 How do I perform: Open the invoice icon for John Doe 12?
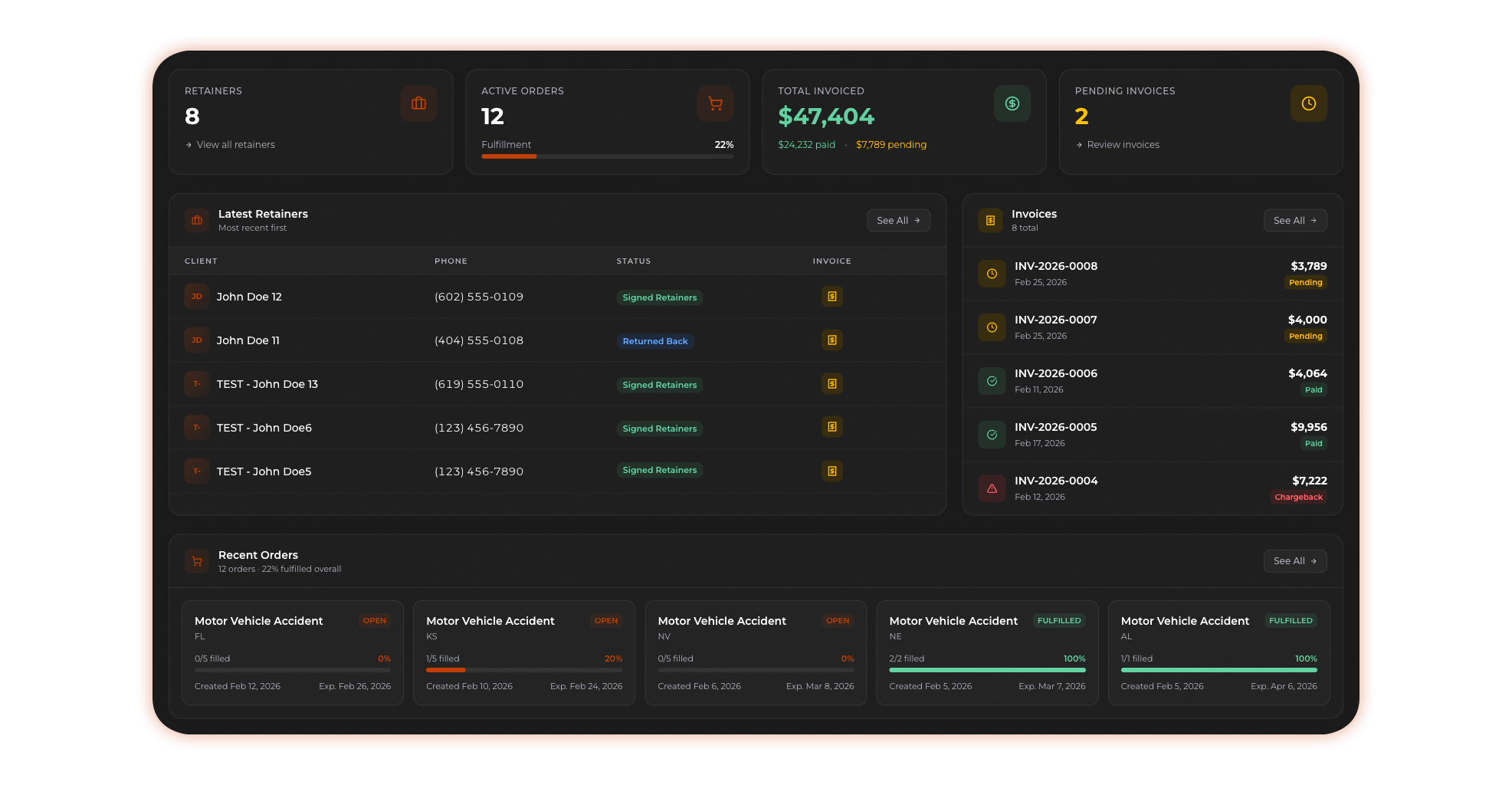[x=831, y=297]
